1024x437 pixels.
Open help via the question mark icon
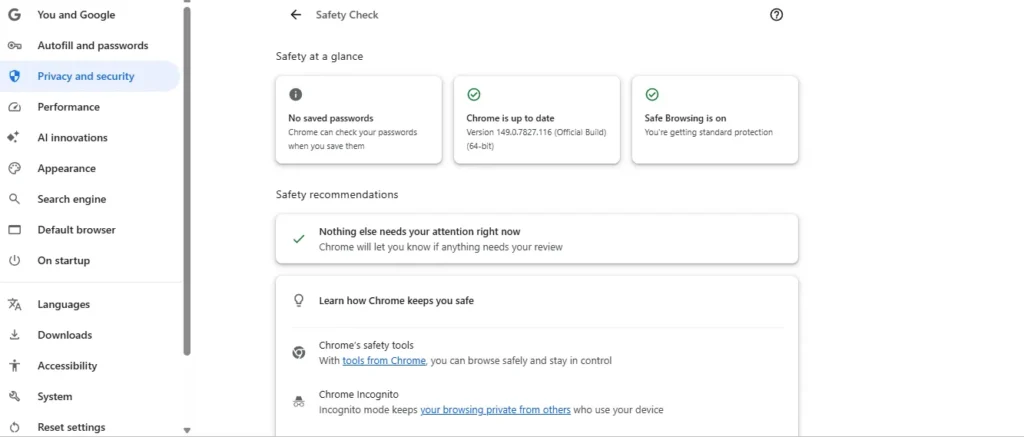[776, 14]
